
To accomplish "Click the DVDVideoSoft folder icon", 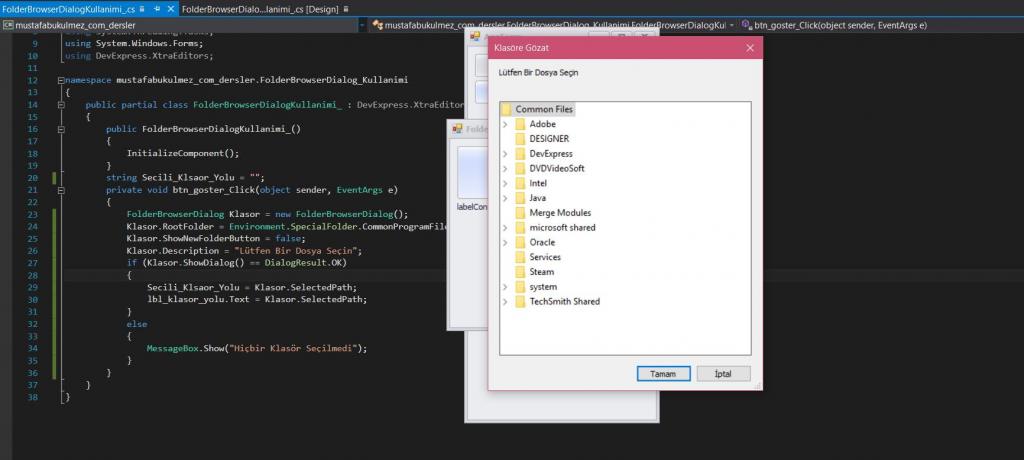I will pos(520,169).
